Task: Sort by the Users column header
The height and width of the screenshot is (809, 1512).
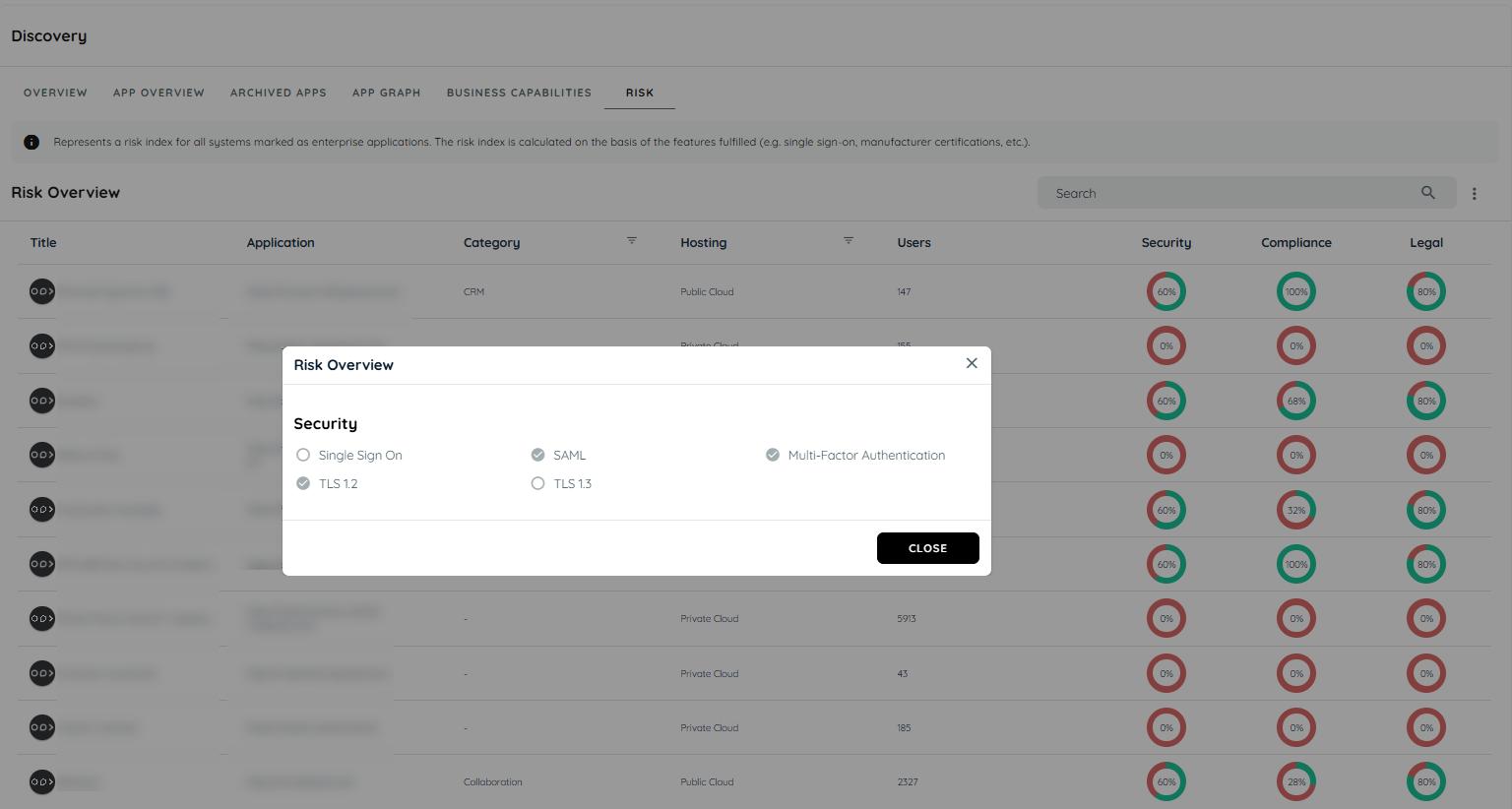Action: 913,242
